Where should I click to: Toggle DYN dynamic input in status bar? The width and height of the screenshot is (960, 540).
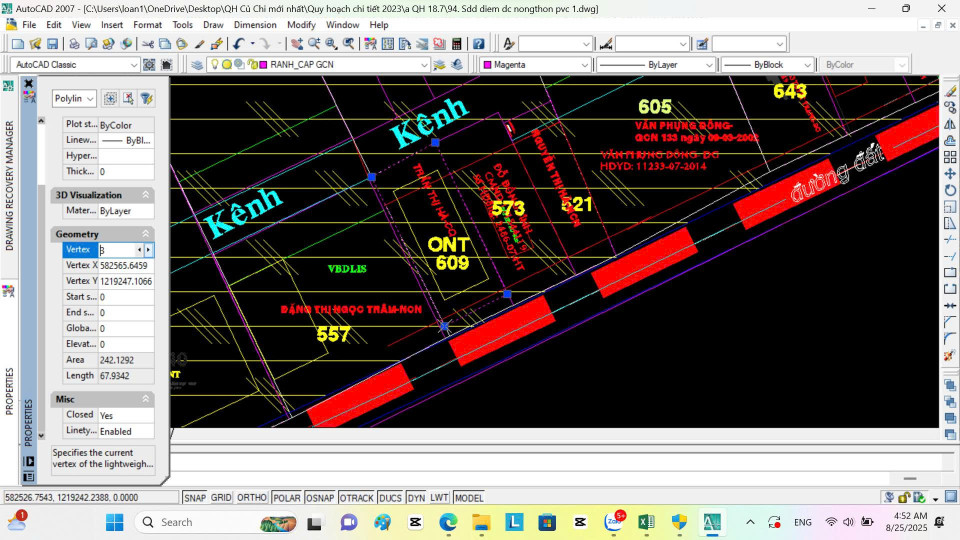(x=416, y=498)
